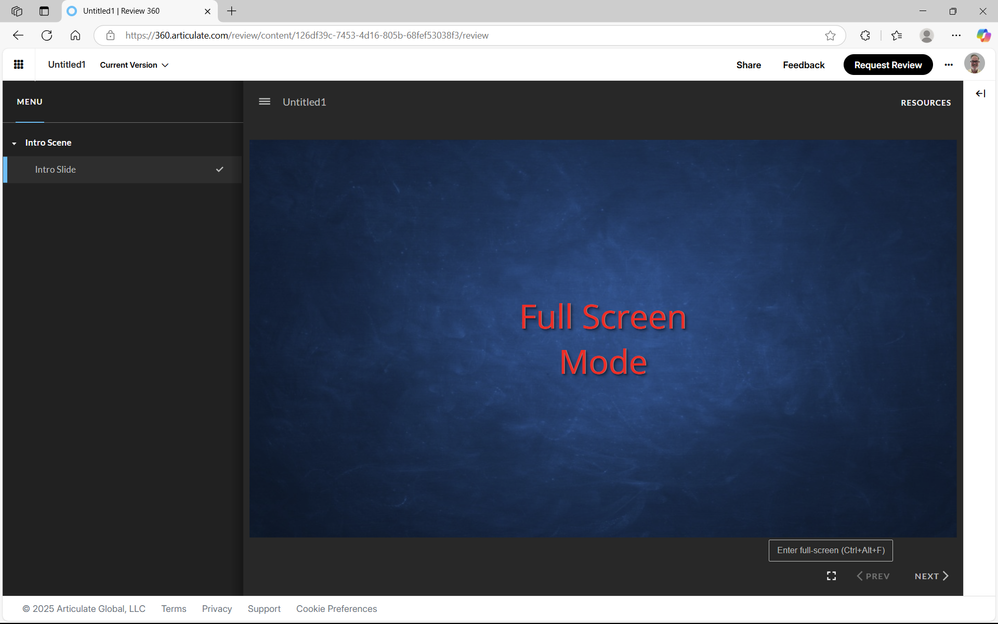The width and height of the screenshot is (998, 624).
Task: Open the user profile avatar
Action: click(x=974, y=64)
